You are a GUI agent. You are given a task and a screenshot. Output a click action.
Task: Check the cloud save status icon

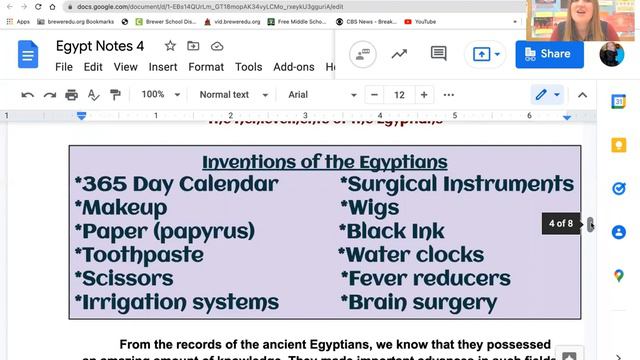pos(217,47)
